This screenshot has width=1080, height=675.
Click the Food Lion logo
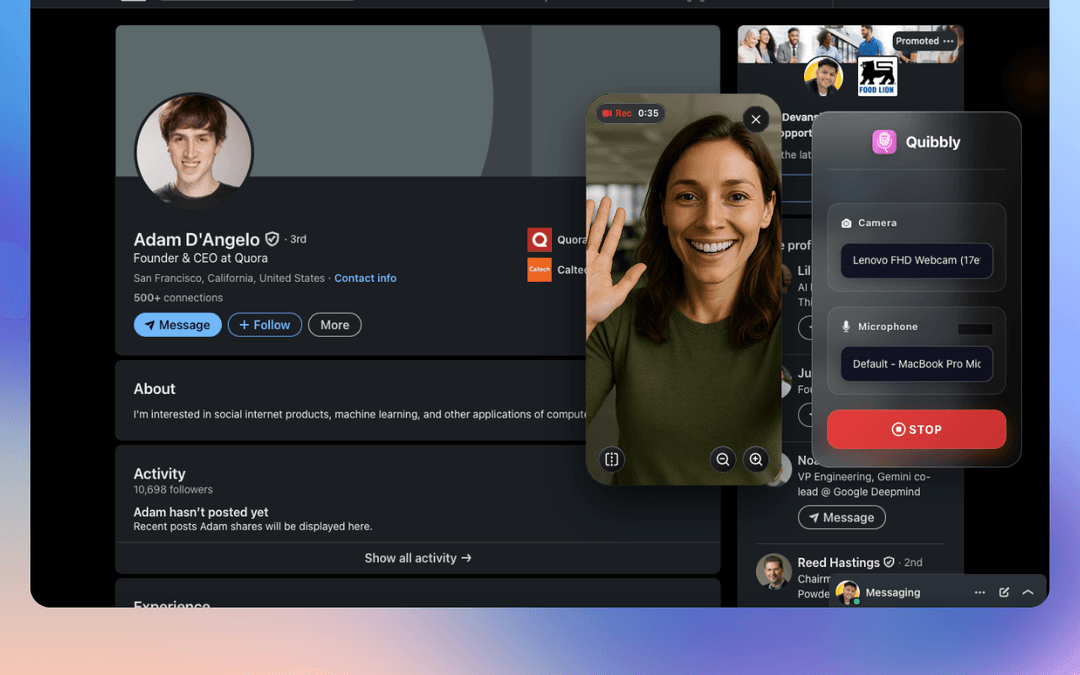[x=877, y=76]
